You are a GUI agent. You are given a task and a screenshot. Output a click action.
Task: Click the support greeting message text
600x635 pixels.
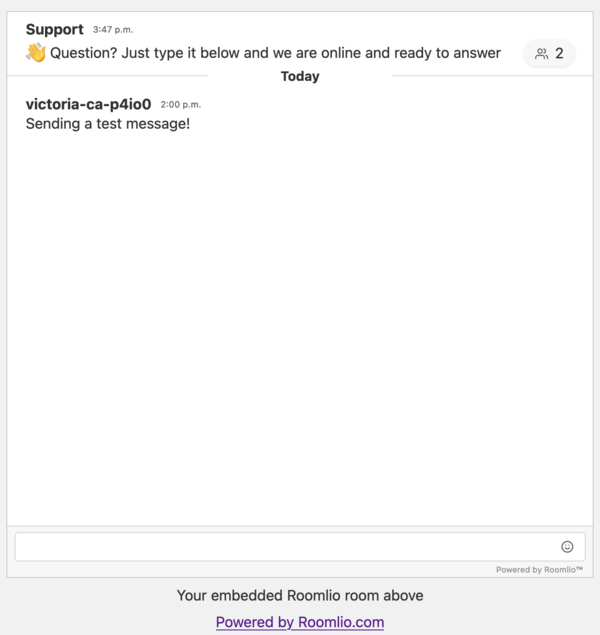tap(275, 53)
